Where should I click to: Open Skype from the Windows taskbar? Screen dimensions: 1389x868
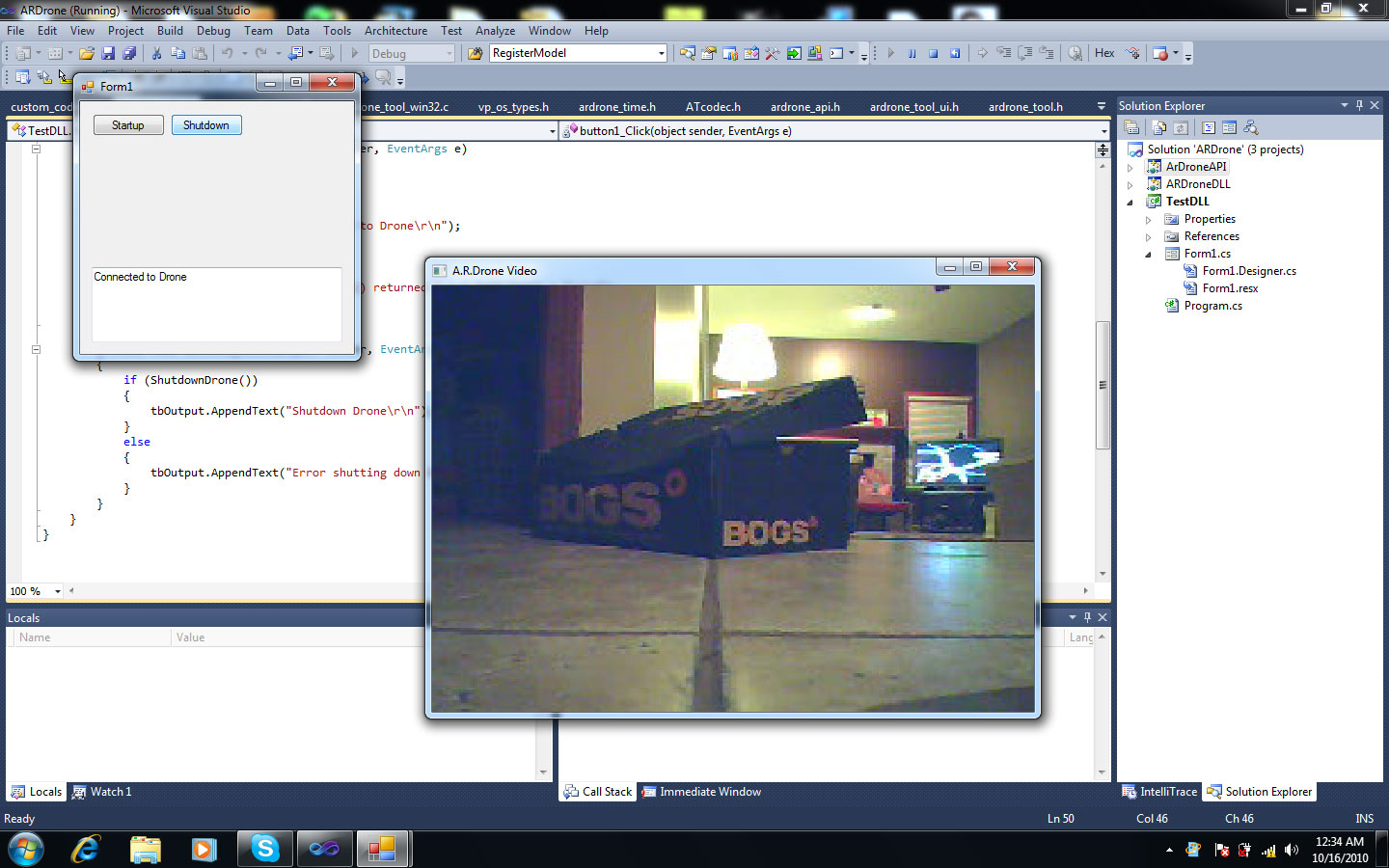(x=264, y=849)
